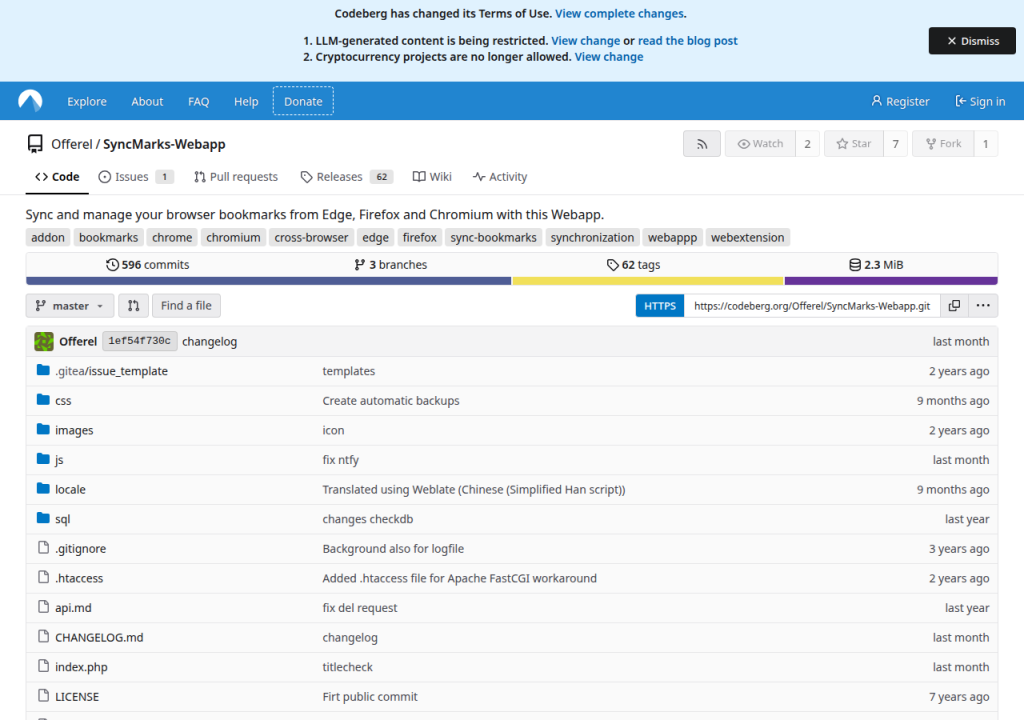The width and height of the screenshot is (1024, 720).
Task: Click the .gitea/issue_template folder icon
Action: point(43,370)
